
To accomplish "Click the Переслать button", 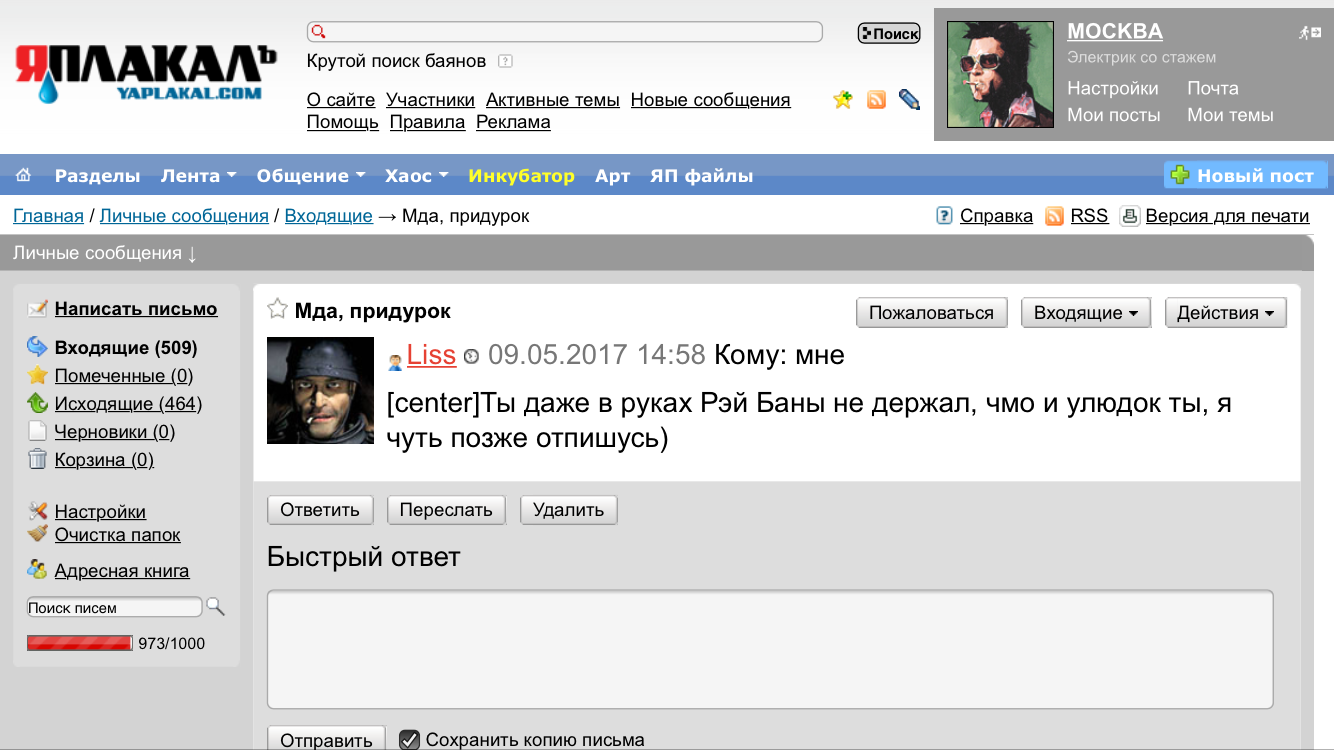I will tap(446, 510).
